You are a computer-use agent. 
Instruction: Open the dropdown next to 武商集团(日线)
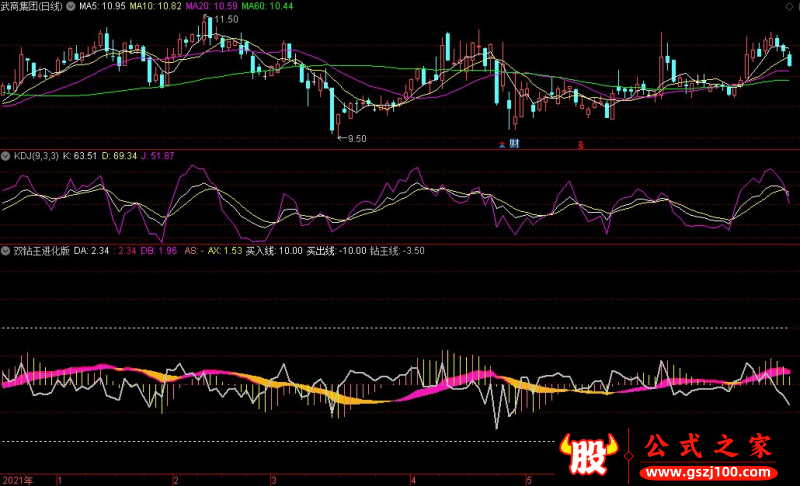(x=70, y=7)
